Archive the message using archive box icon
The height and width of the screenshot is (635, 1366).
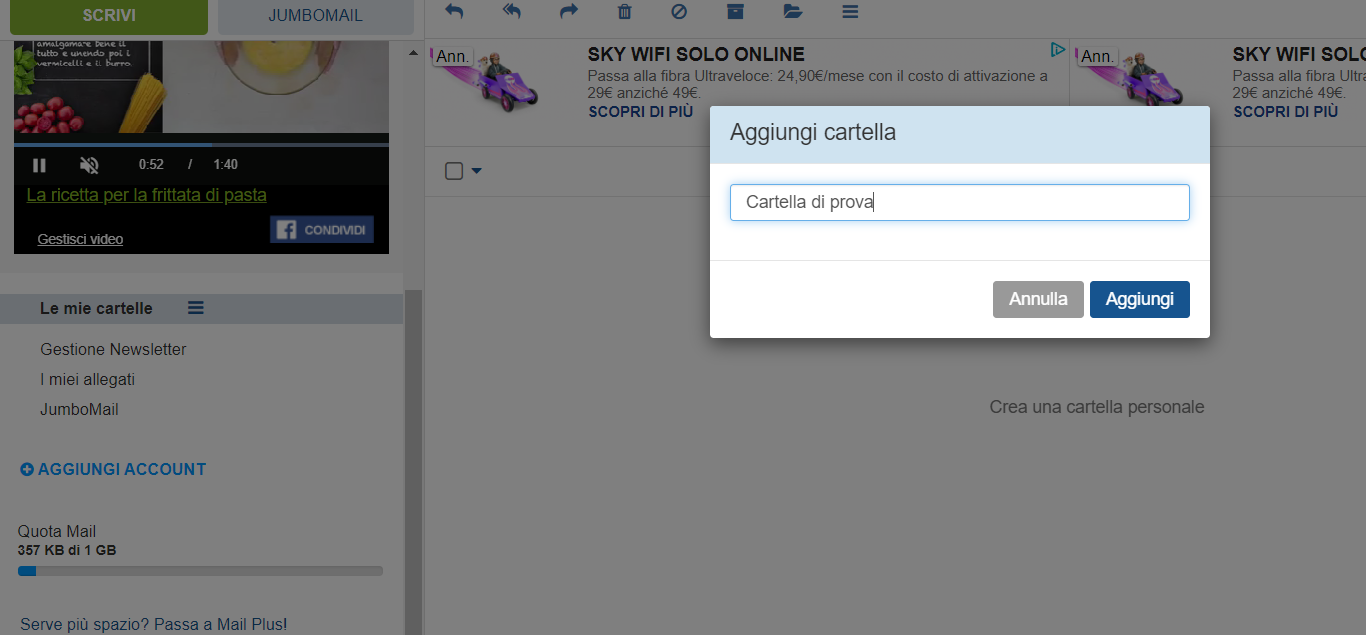click(735, 12)
